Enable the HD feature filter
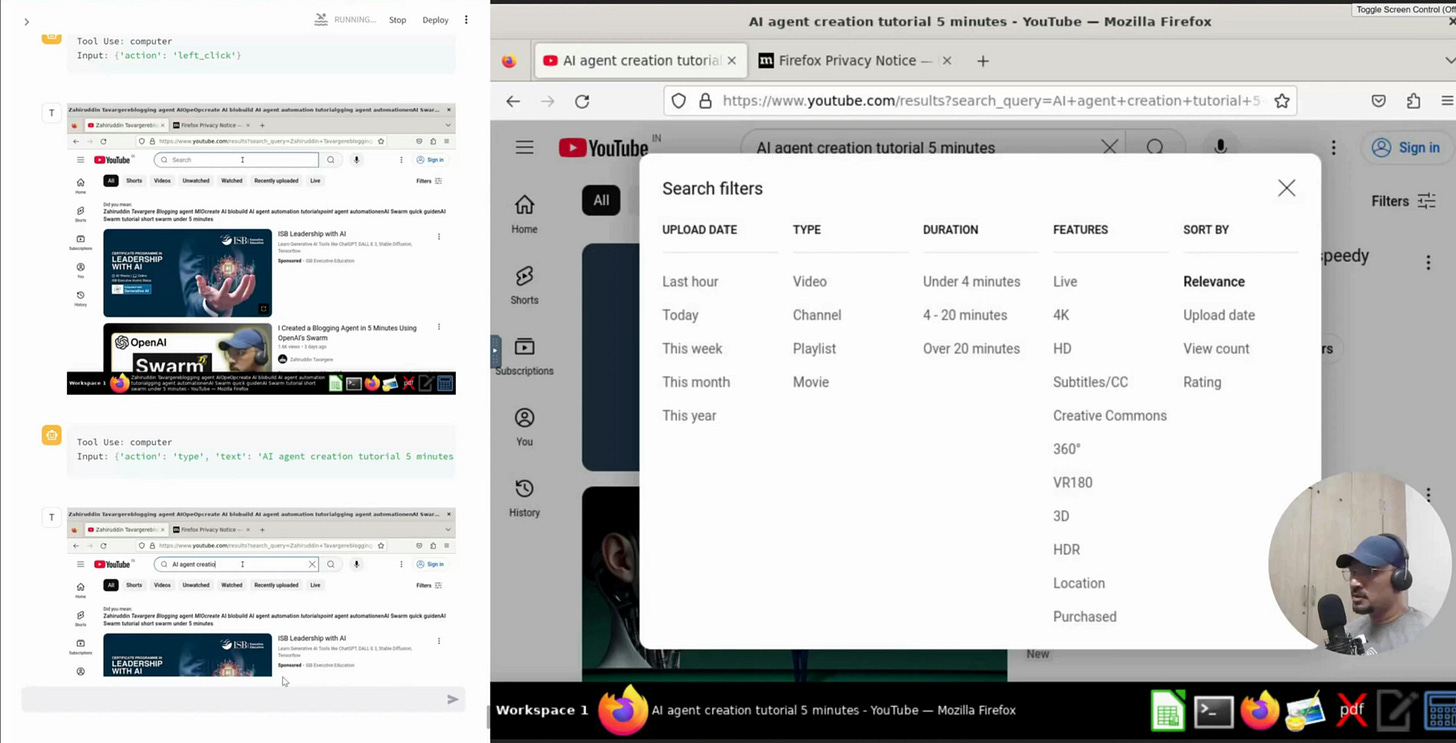 pos(1062,349)
